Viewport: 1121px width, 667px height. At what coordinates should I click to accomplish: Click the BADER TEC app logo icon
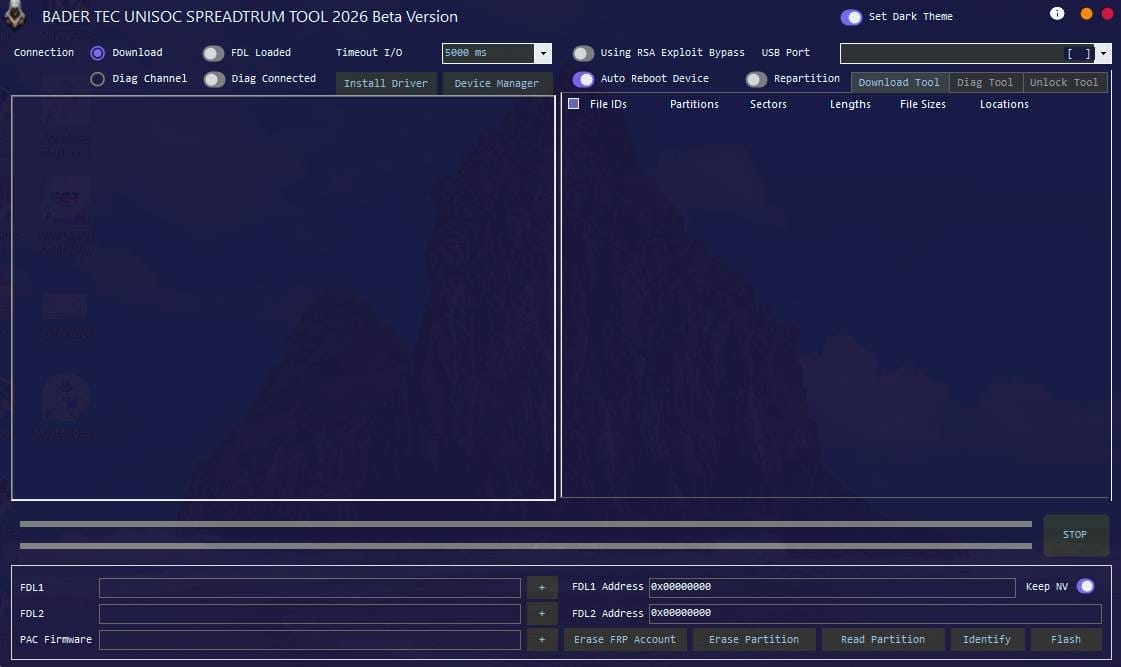click(x=15, y=16)
